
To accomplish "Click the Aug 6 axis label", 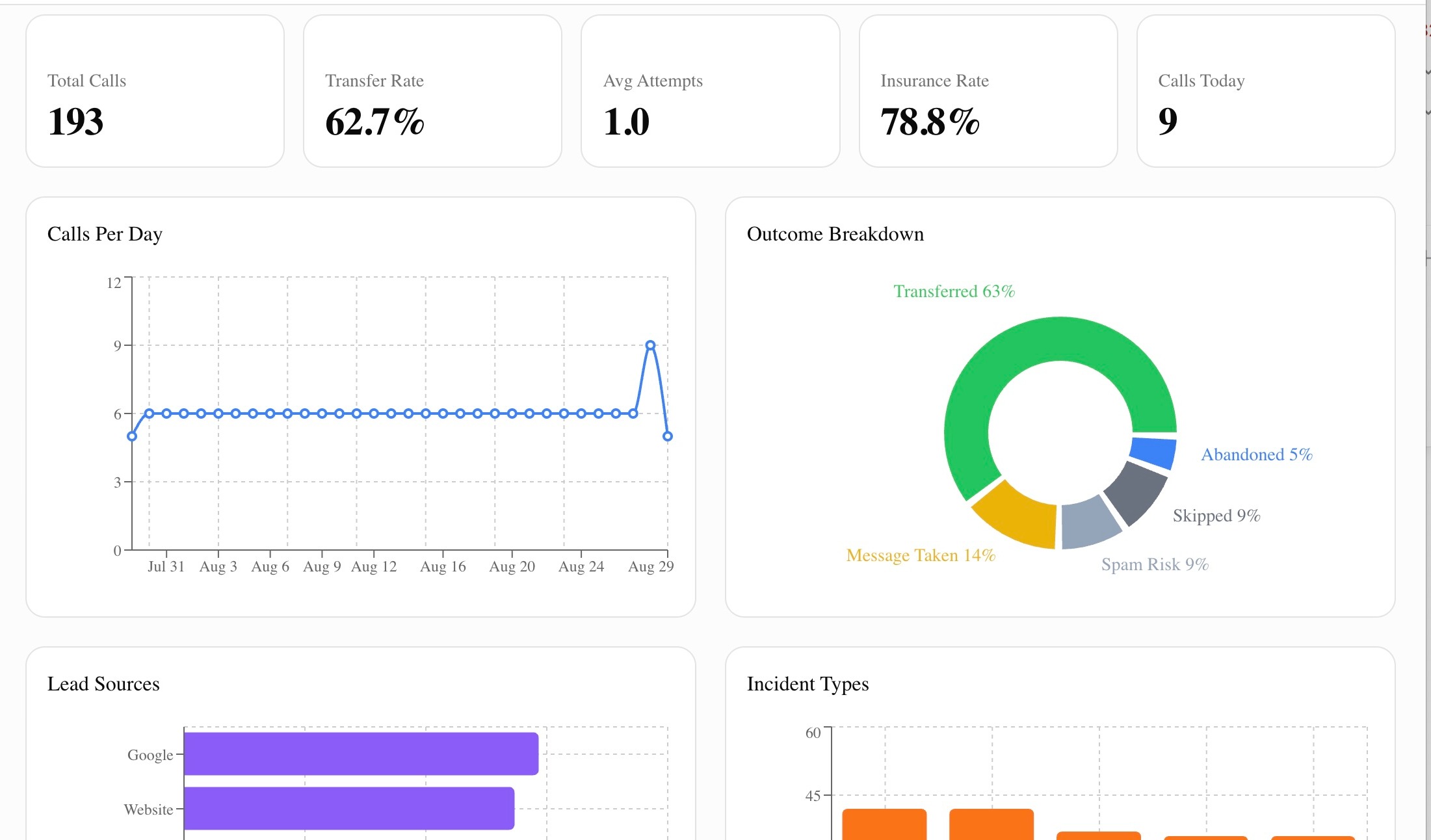I will click(270, 566).
